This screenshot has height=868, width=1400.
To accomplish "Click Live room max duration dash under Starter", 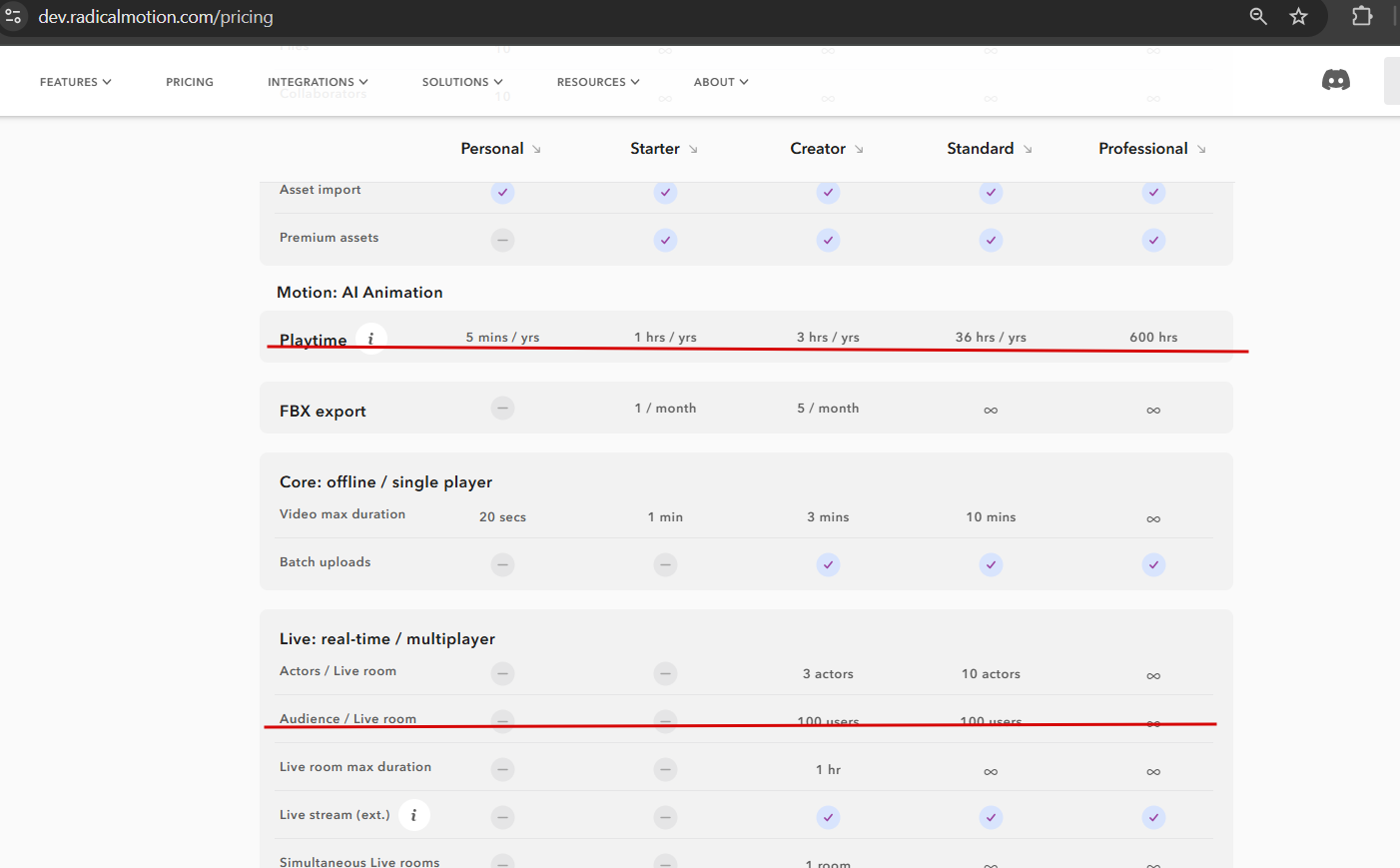I will click(x=665, y=769).
